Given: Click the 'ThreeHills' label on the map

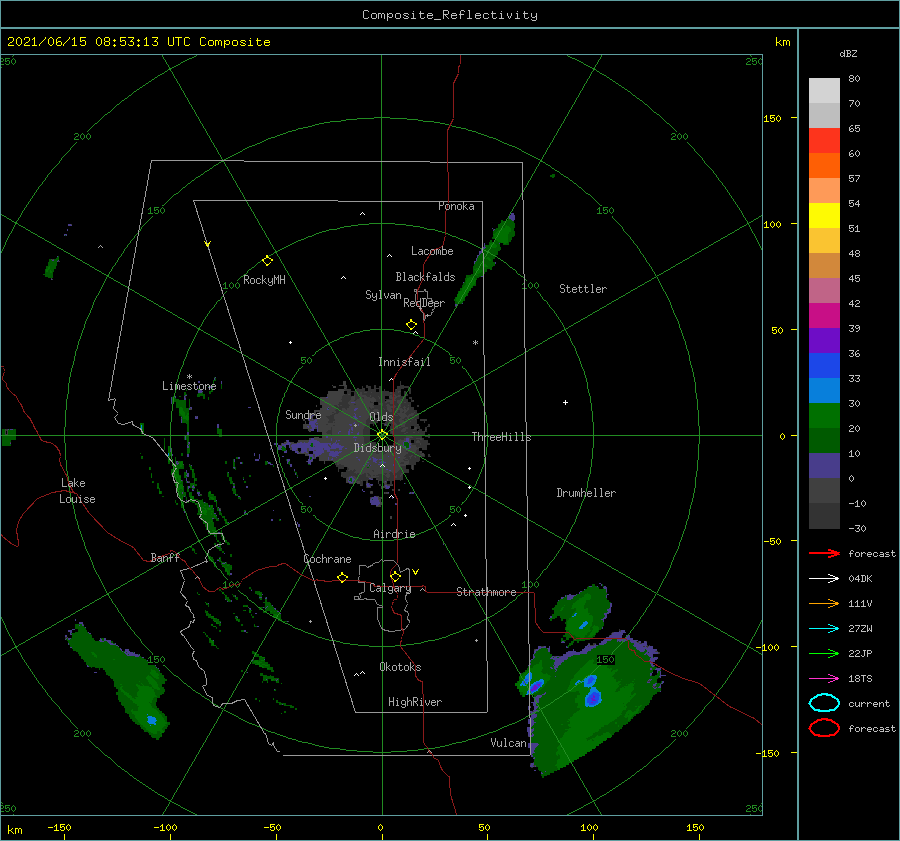Looking at the screenshot, I should click(x=501, y=437).
